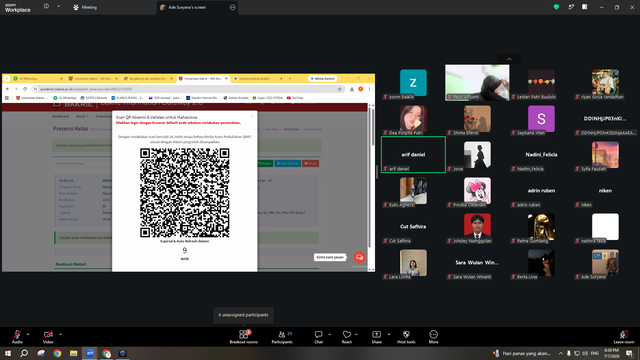Select Dea Puspita Putri participant tile
640x360 pixels.
pyautogui.click(x=413, y=119)
